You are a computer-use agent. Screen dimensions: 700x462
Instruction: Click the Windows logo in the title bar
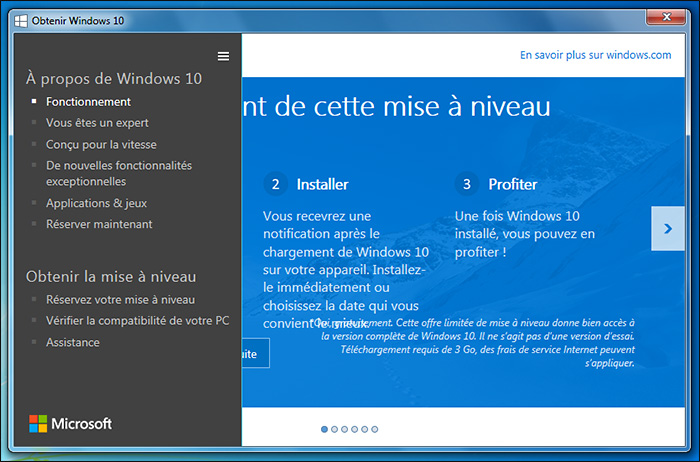(21, 19)
